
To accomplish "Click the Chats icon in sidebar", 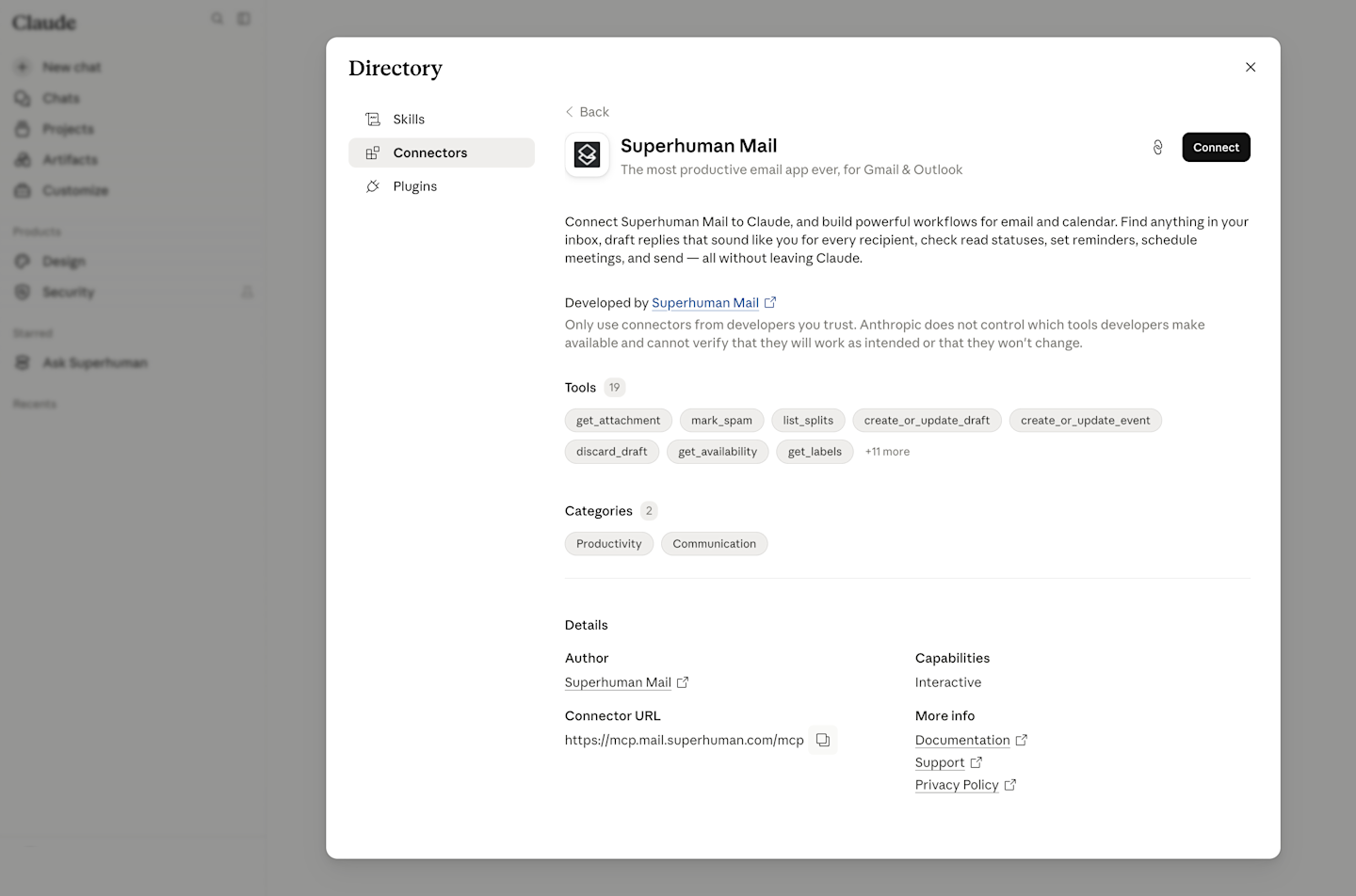I will [23, 99].
